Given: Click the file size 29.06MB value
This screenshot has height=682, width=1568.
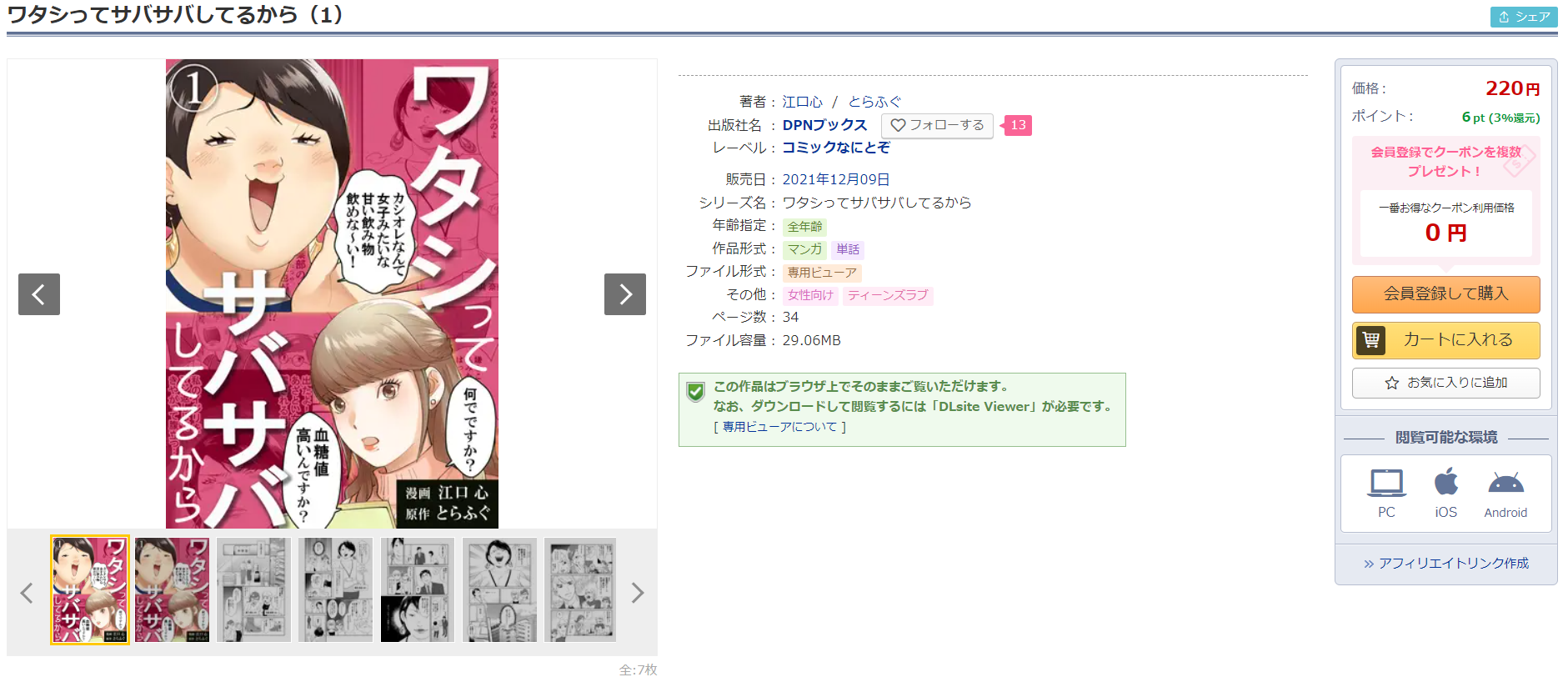Looking at the screenshot, I should click(812, 340).
